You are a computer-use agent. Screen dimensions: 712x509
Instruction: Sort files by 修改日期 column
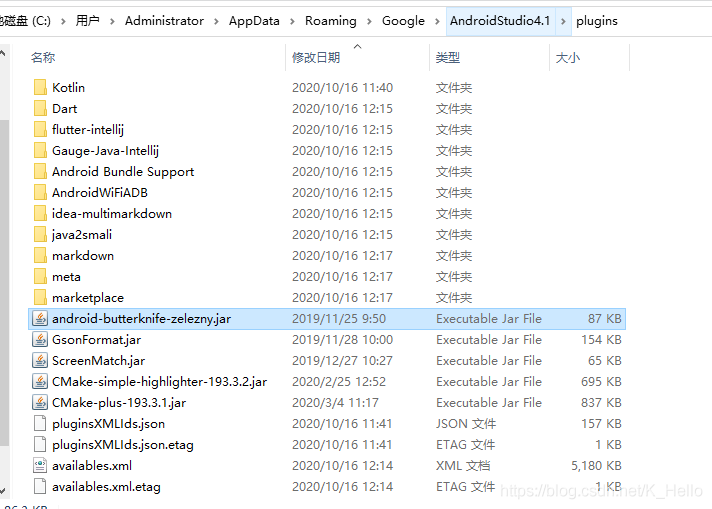coord(316,58)
